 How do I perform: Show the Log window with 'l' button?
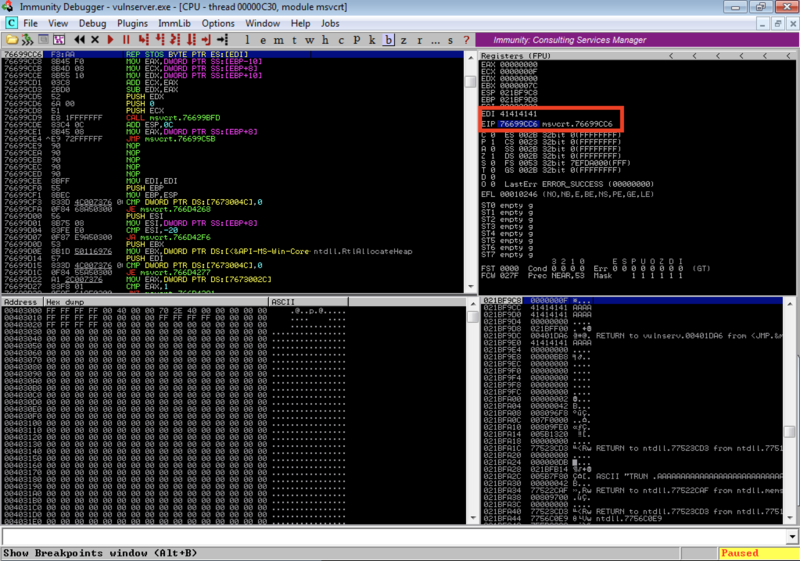pos(247,40)
